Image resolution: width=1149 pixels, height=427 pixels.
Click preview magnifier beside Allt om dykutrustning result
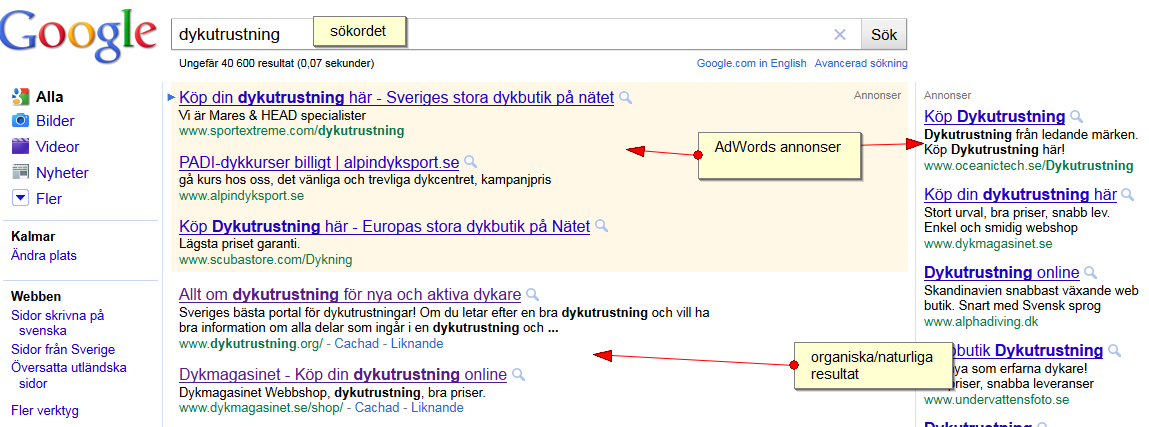coord(533,295)
